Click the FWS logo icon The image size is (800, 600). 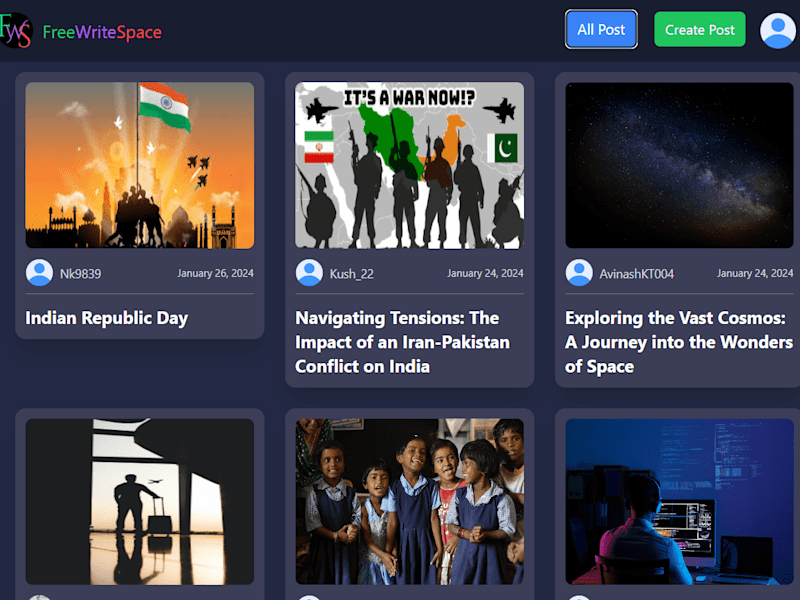16,31
